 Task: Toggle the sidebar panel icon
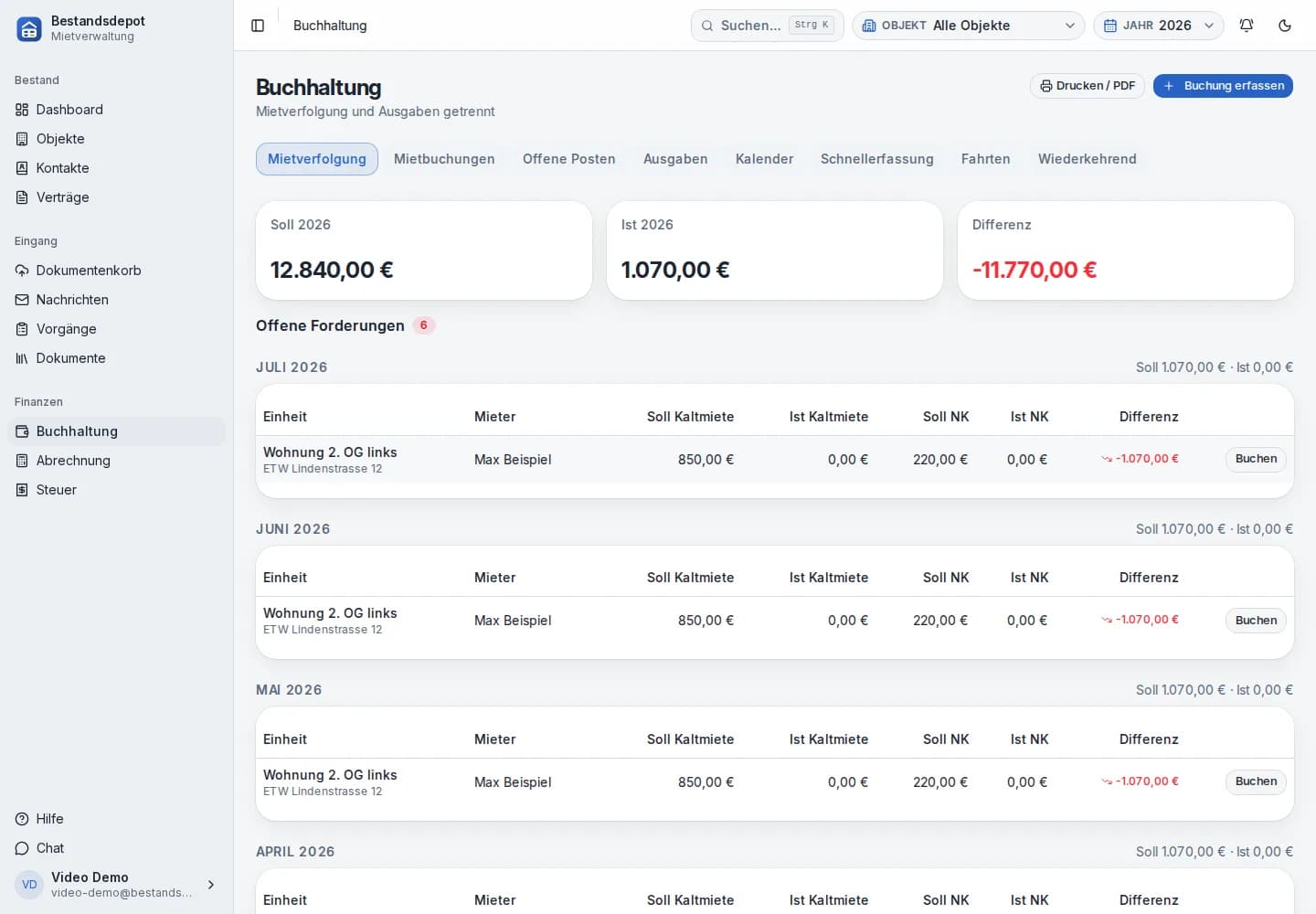(258, 26)
